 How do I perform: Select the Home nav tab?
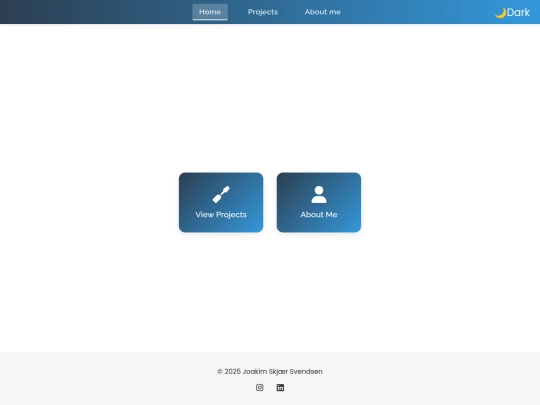point(210,12)
